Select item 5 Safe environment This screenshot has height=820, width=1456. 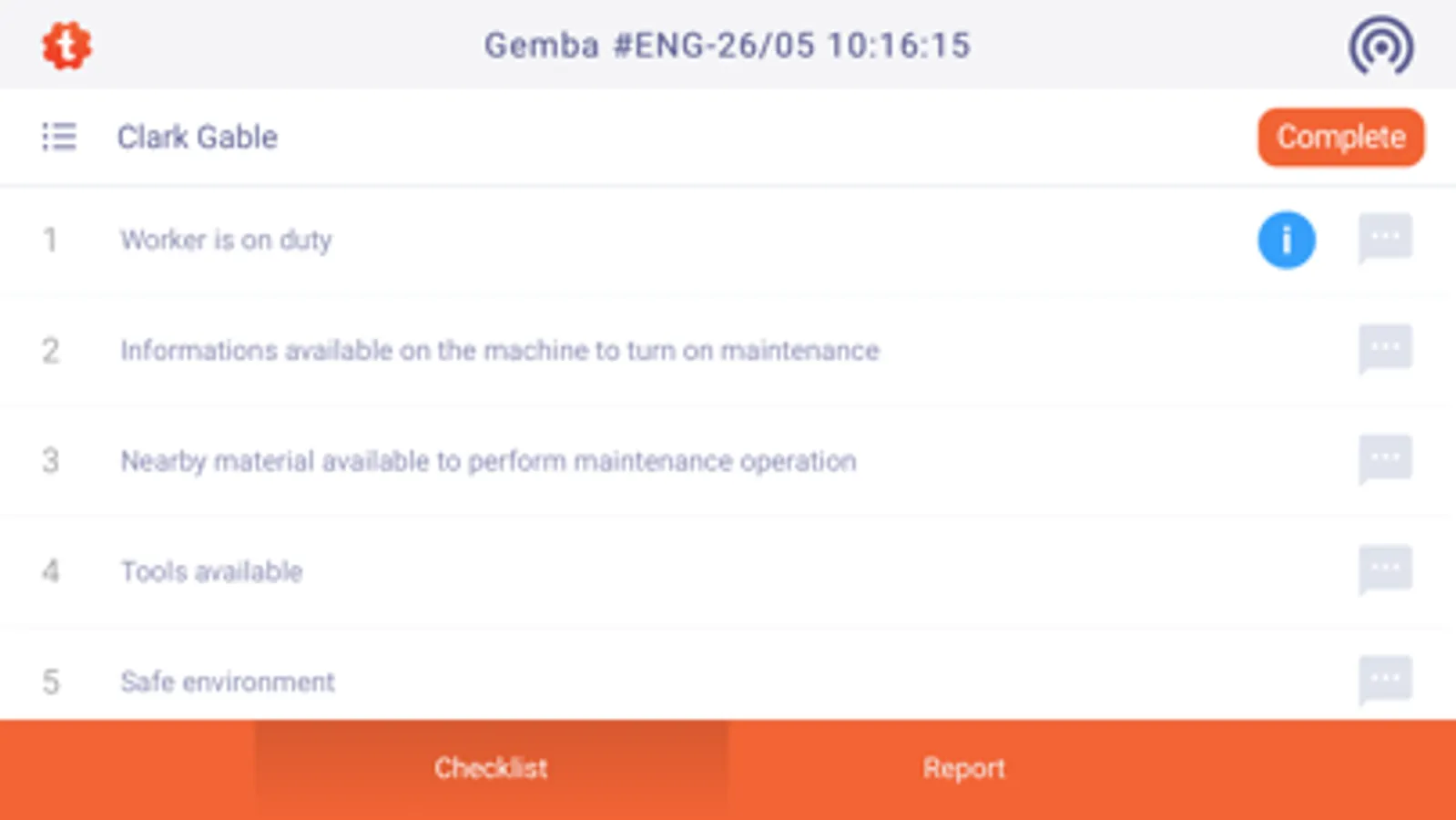coord(228,682)
